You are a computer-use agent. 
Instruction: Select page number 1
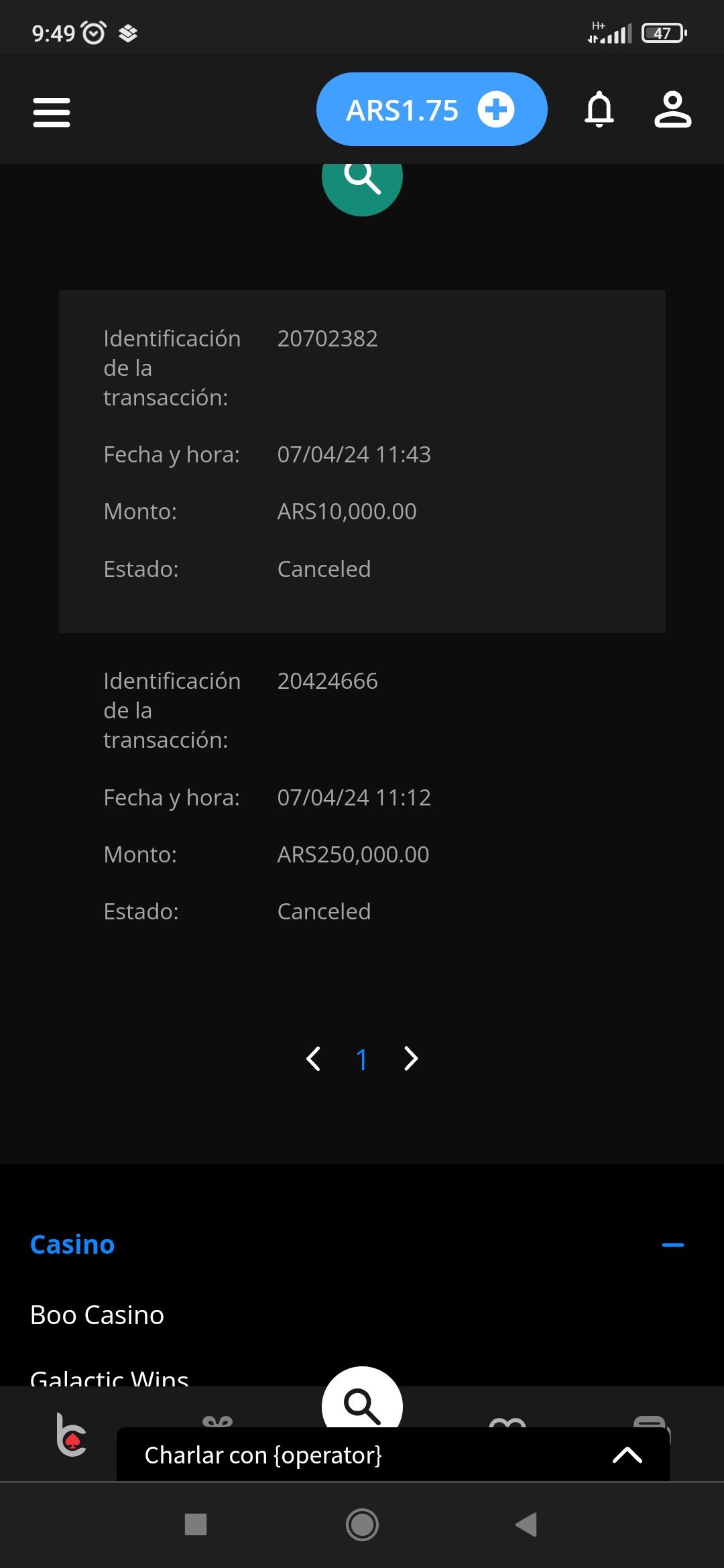(362, 1059)
